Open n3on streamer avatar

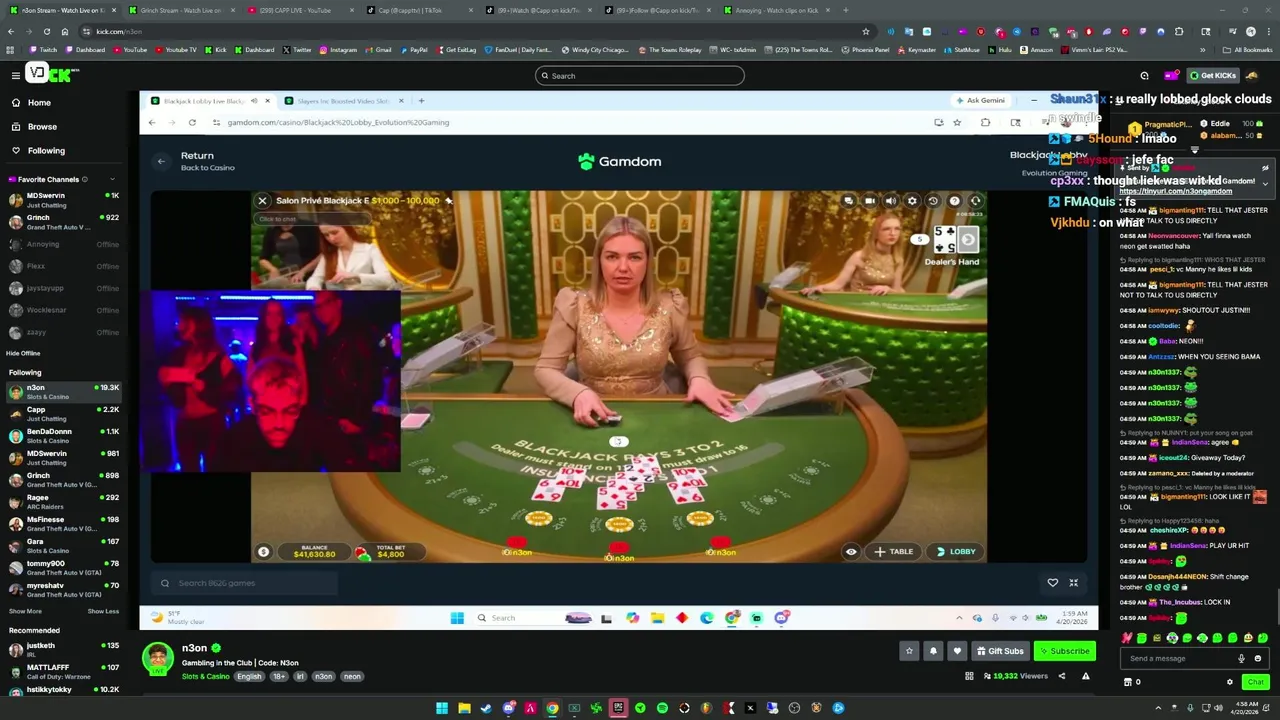(x=157, y=659)
